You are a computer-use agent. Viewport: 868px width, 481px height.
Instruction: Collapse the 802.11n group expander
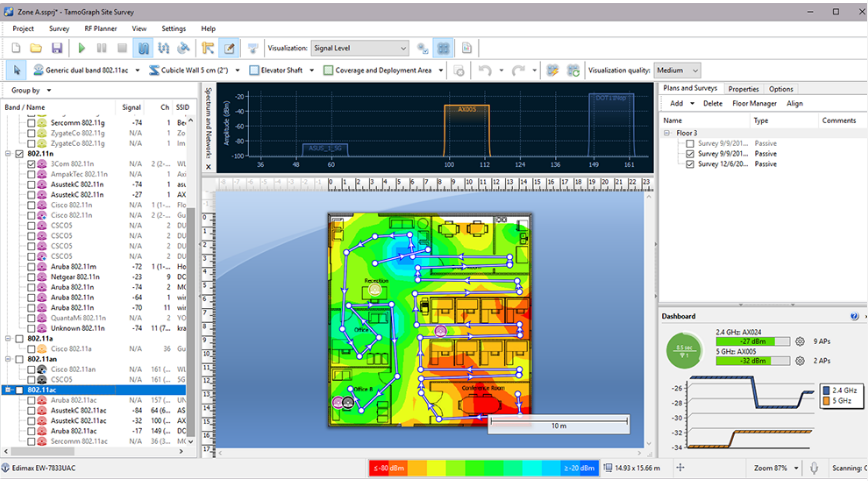8,154
